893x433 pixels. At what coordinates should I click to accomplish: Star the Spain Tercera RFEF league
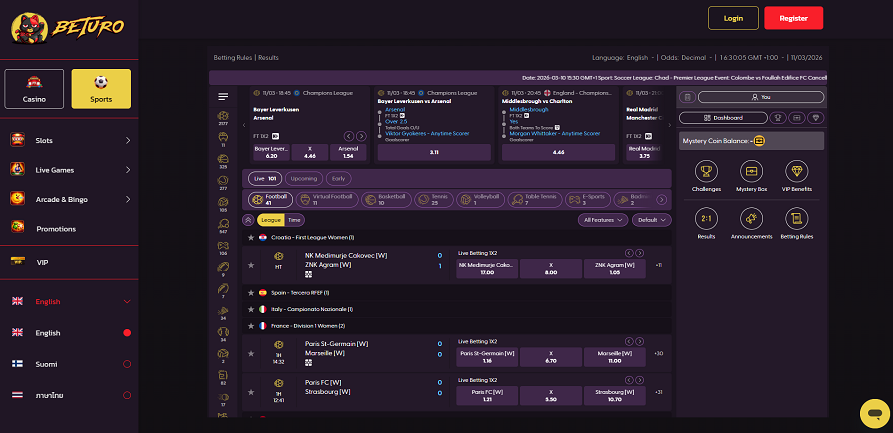251,293
